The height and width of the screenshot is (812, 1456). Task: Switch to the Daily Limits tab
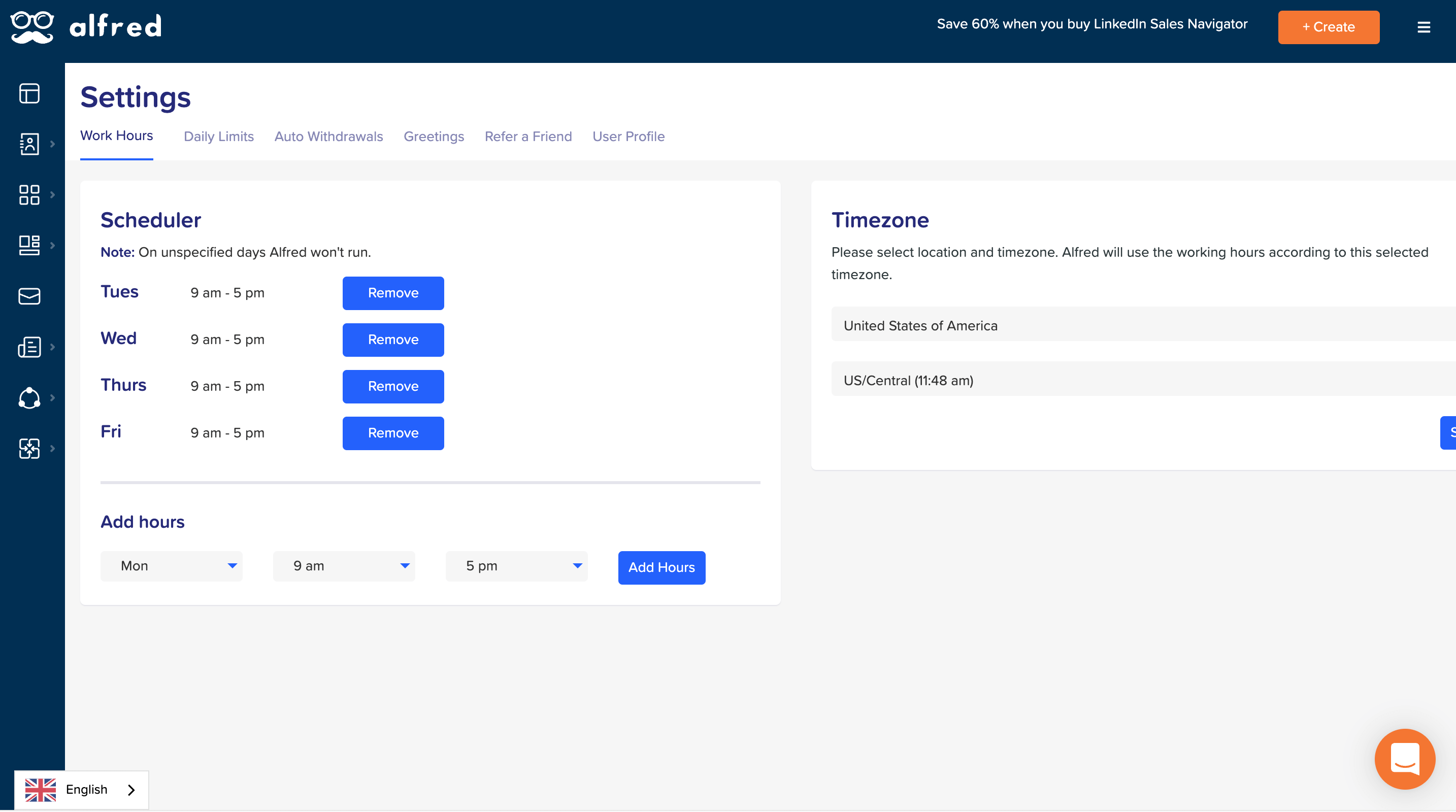point(218,136)
